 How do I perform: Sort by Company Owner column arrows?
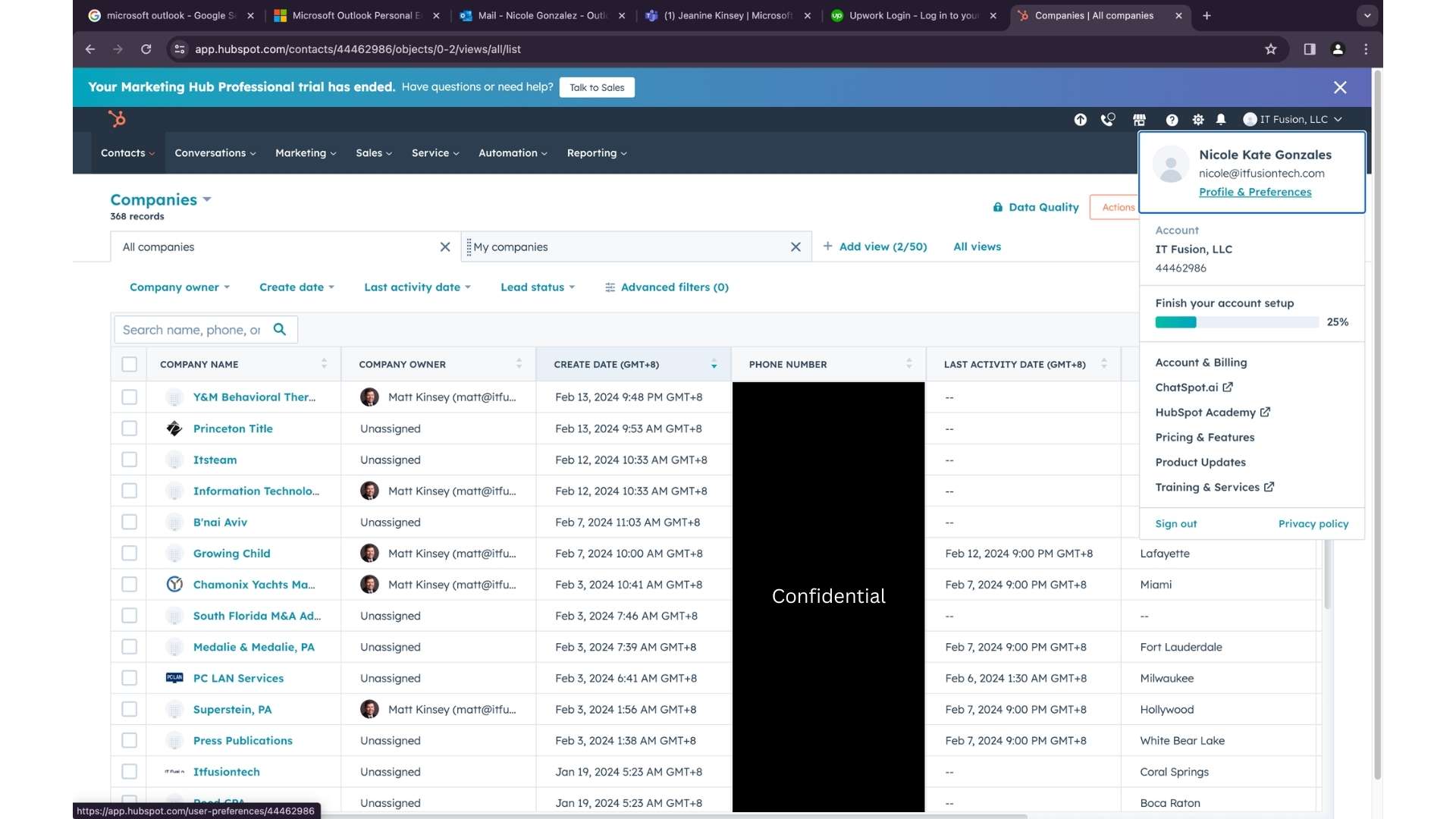point(519,364)
